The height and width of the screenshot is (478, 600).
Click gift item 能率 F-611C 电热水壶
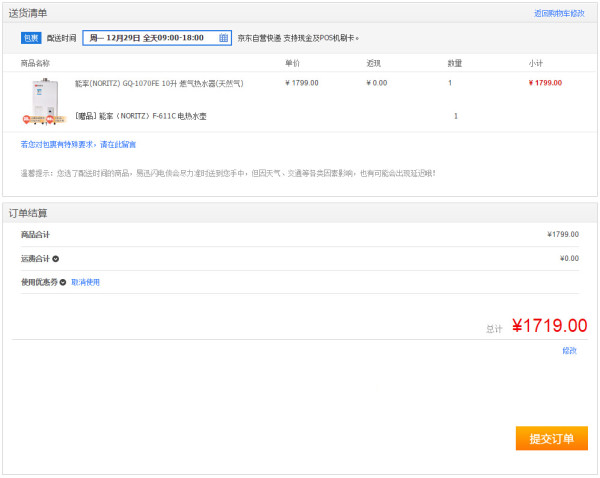[x=140, y=116]
